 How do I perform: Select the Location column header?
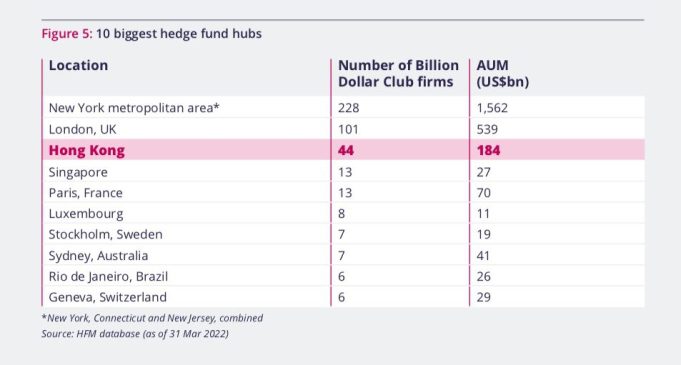pyautogui.click(x=79, y=66)
